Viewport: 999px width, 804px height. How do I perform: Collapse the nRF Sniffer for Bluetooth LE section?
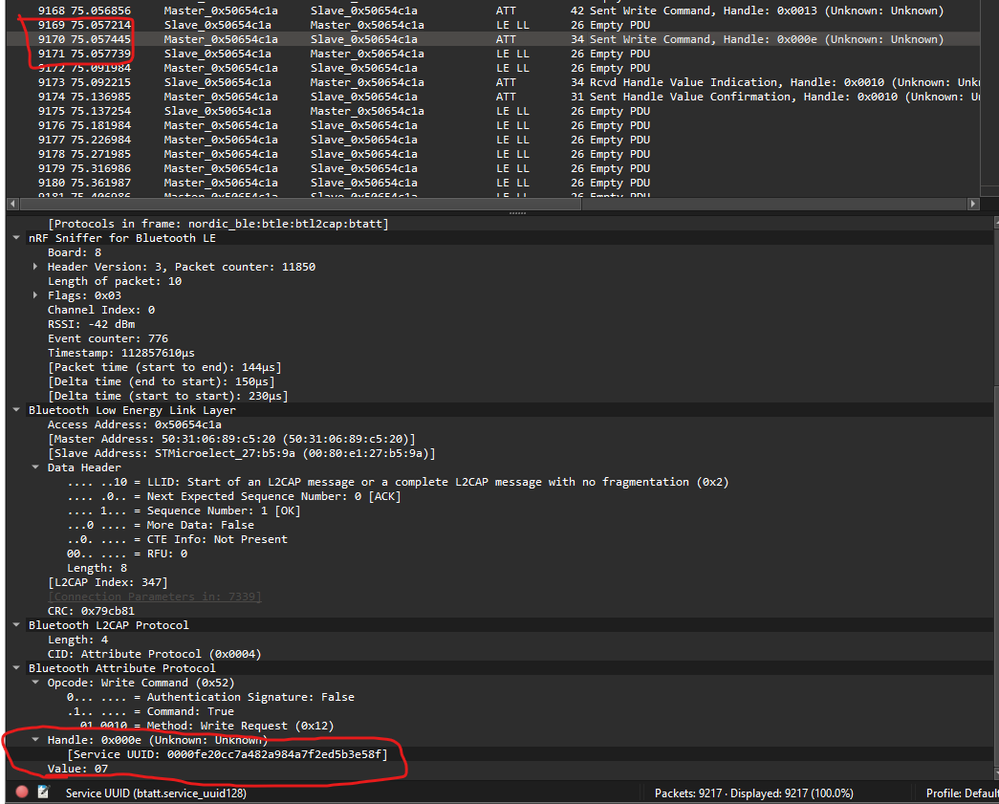(x=14, y=238)
